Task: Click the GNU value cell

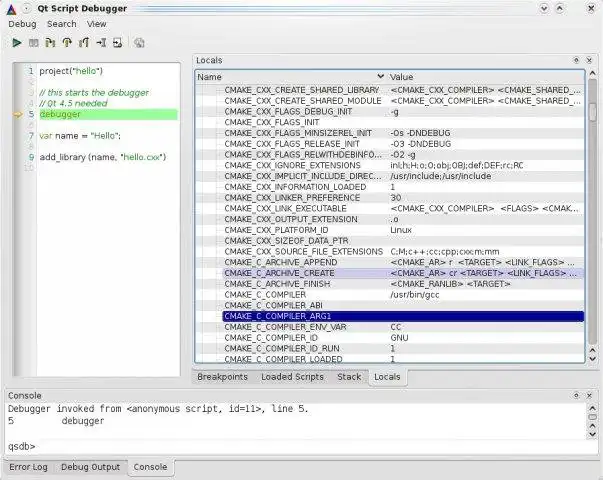Action: point(399,338)
